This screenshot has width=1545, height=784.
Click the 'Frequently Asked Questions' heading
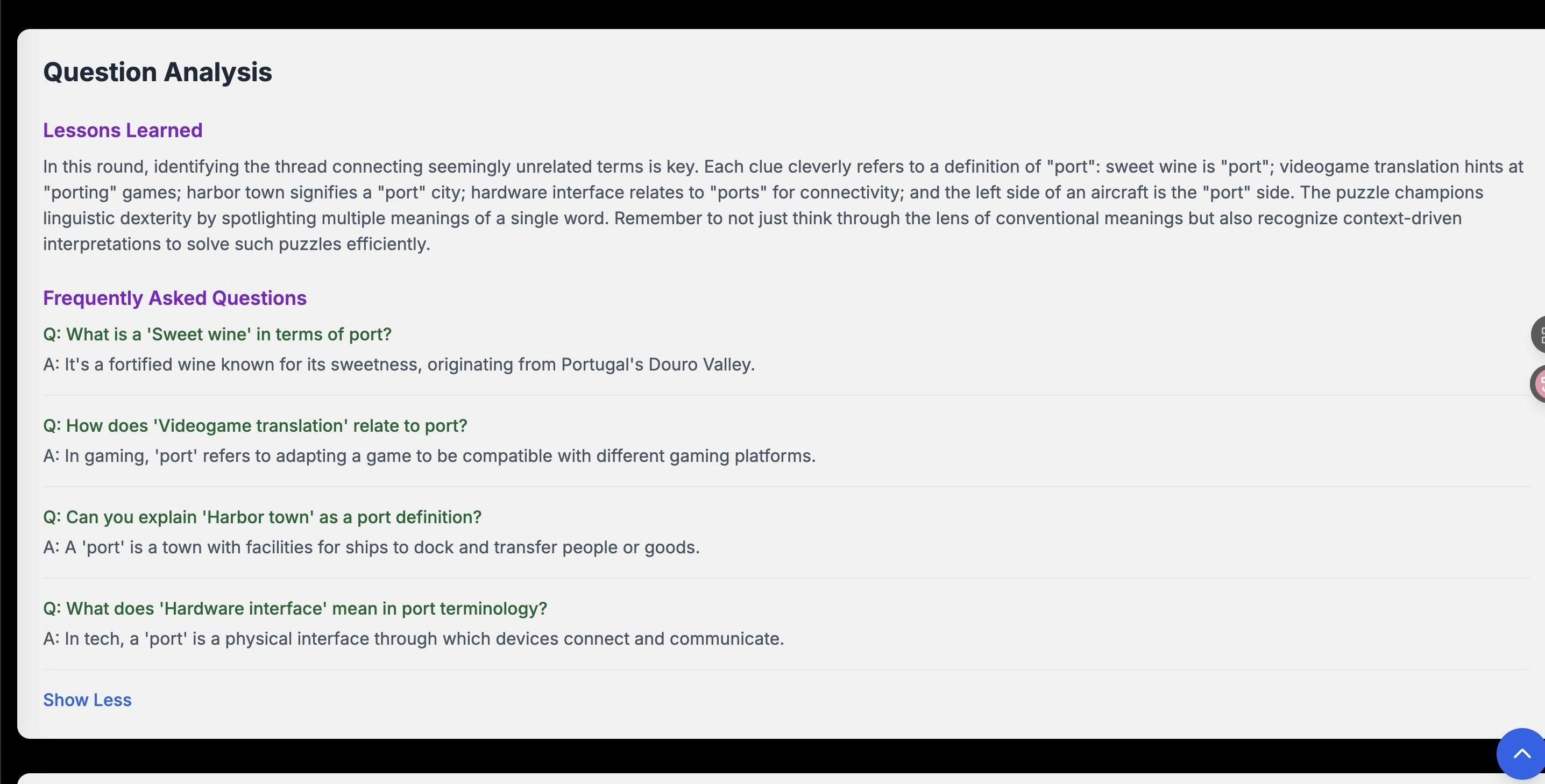174,297
